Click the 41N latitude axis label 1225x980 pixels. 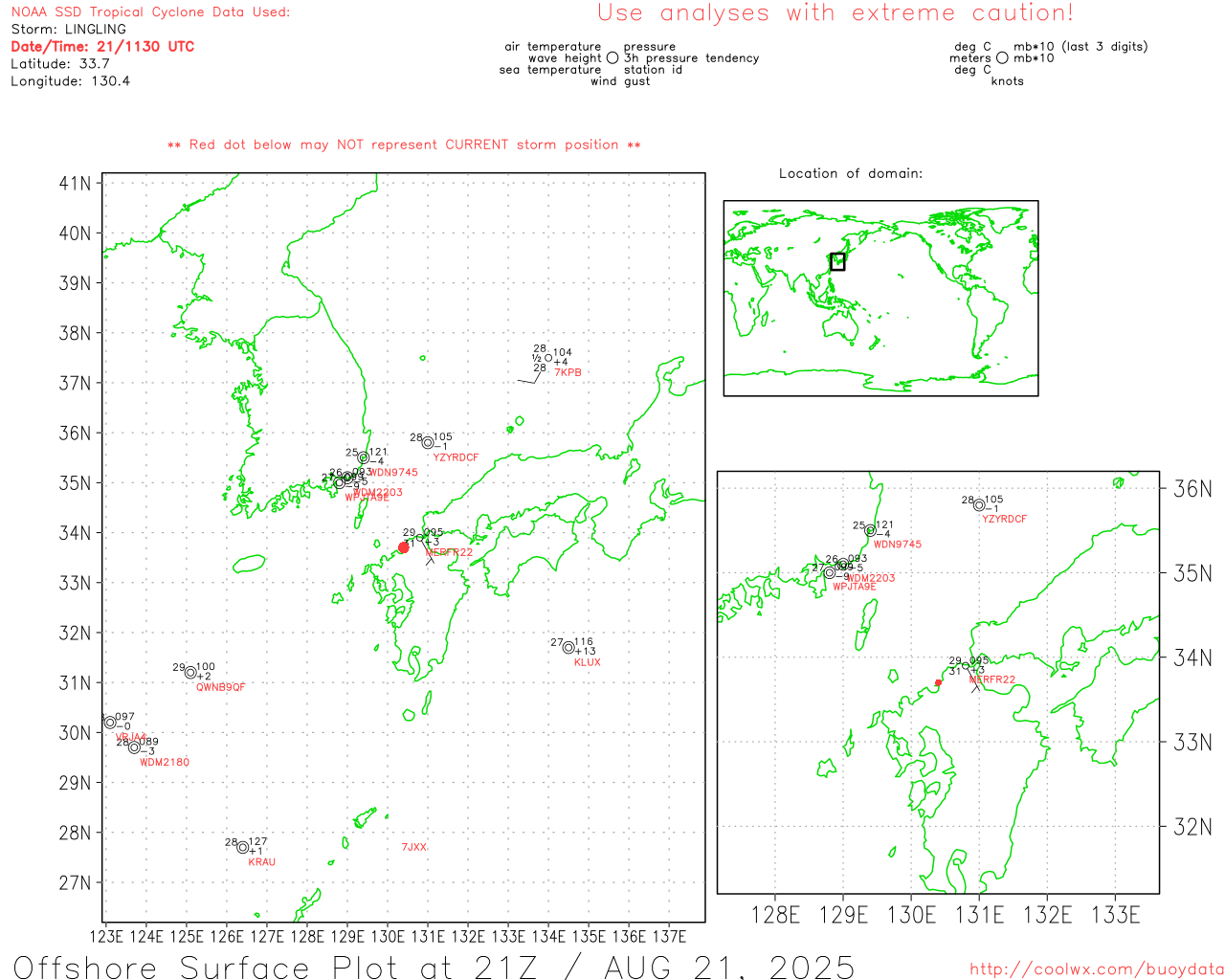coord(75,184)
